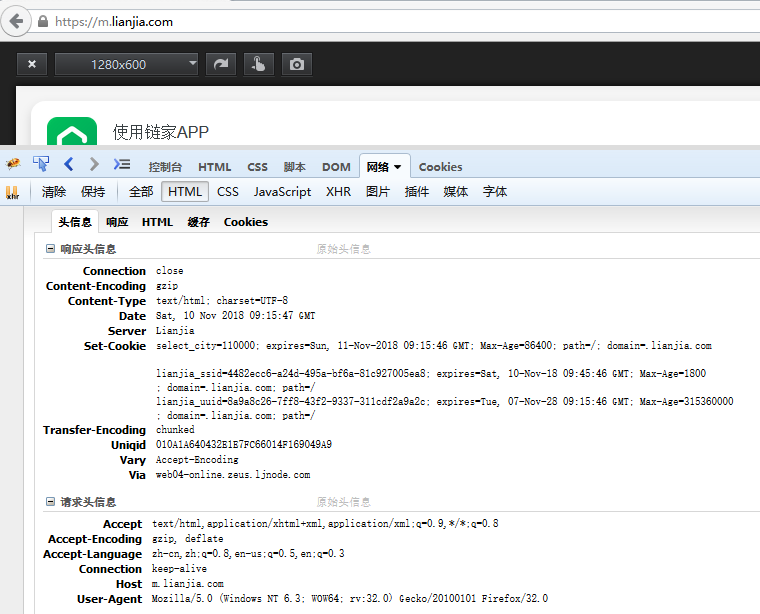Filter requests by 媒体 media
Image resolution: width=760 pixels, height=614 pixels.
pos(456,192)
